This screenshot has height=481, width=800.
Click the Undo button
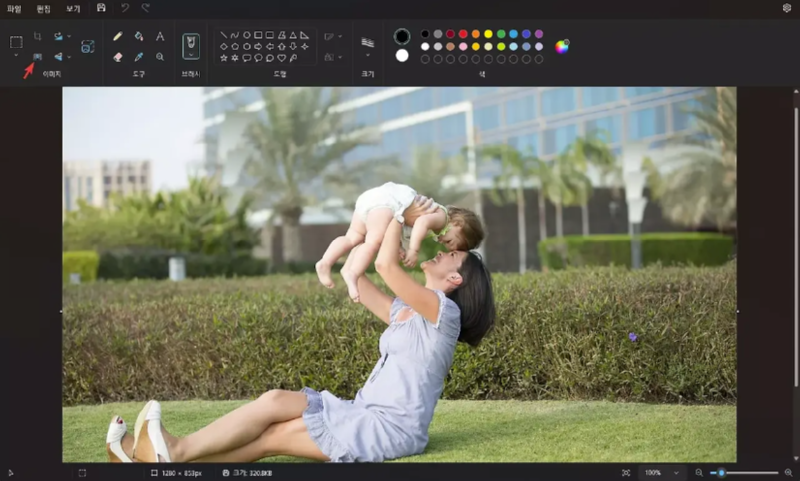pyautogui.click(x=125, y=8)
